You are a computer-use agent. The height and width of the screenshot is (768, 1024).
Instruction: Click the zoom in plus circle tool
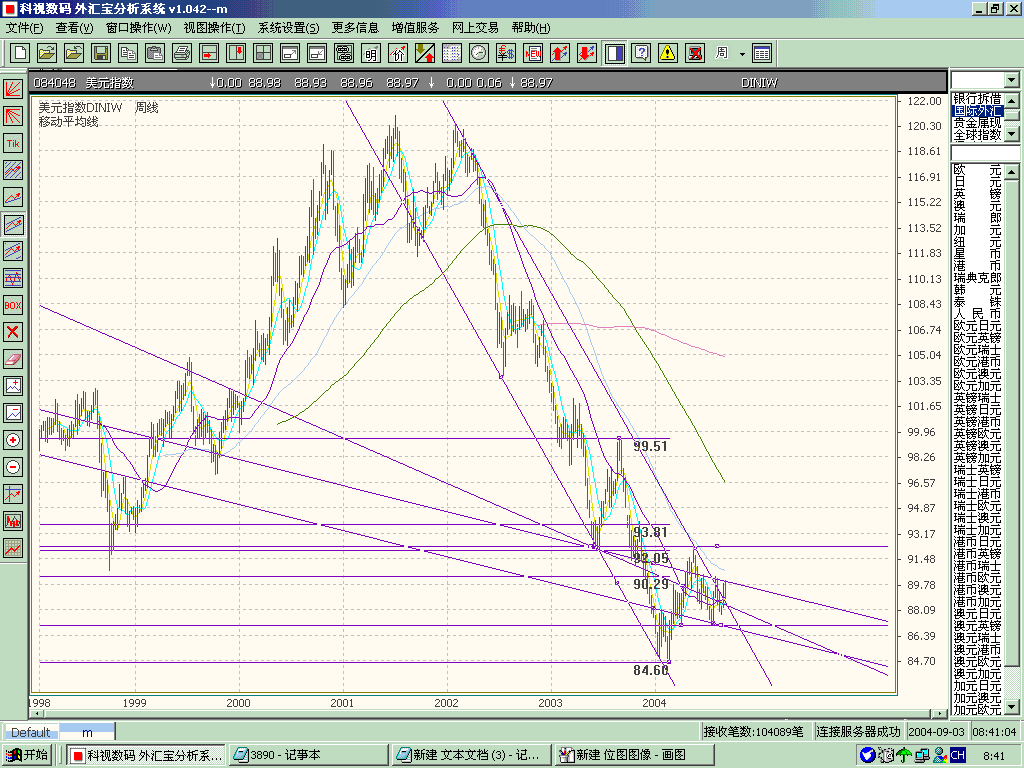pyautogui.click(x=13, y=440)
